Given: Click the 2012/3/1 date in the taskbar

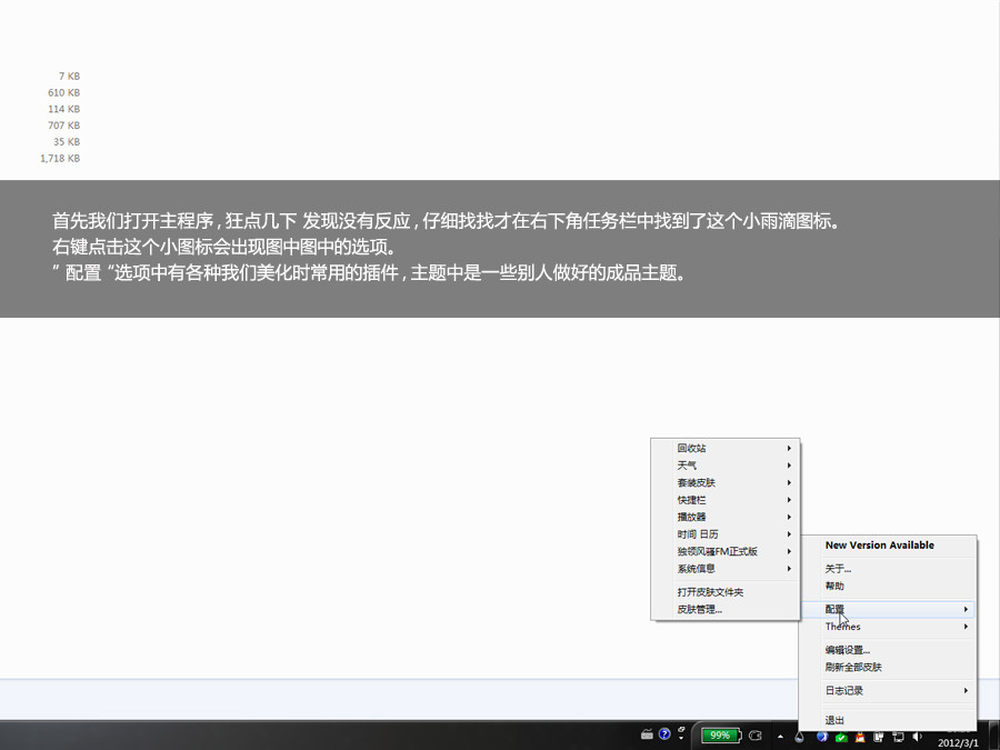Looking at the screenshot, I should point(959,742).
